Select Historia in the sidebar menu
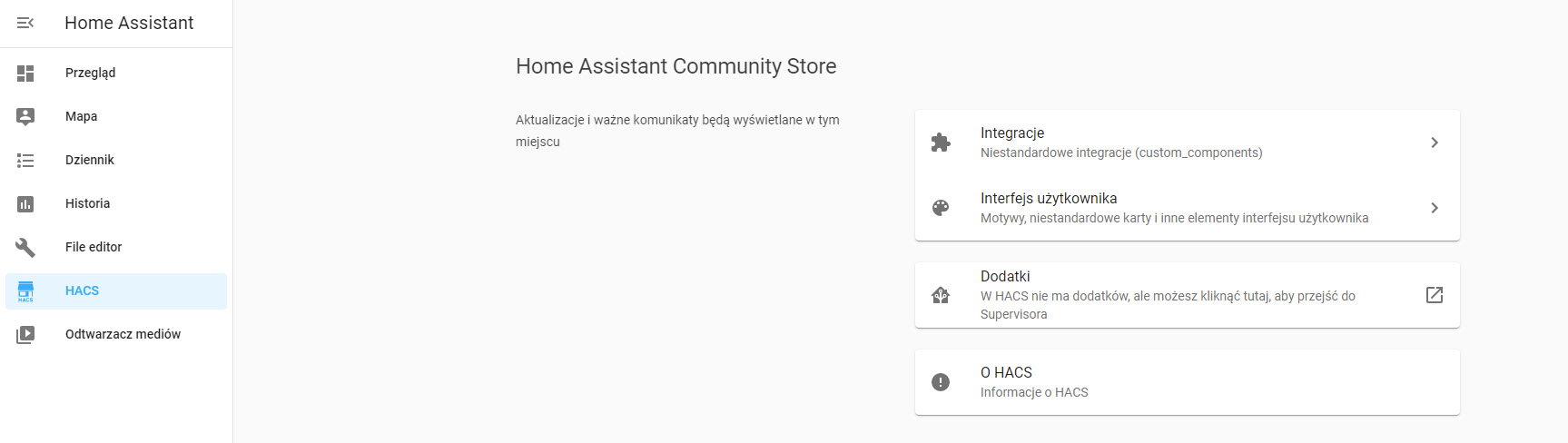This screenshot has height=443, width=1568. click(x=87, y=203)
